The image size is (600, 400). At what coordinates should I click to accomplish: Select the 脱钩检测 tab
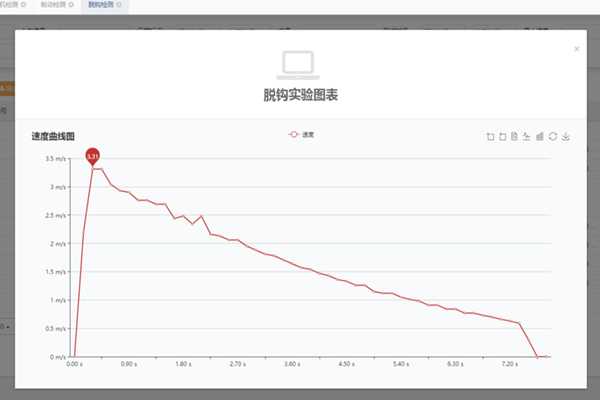coord(100,5)
